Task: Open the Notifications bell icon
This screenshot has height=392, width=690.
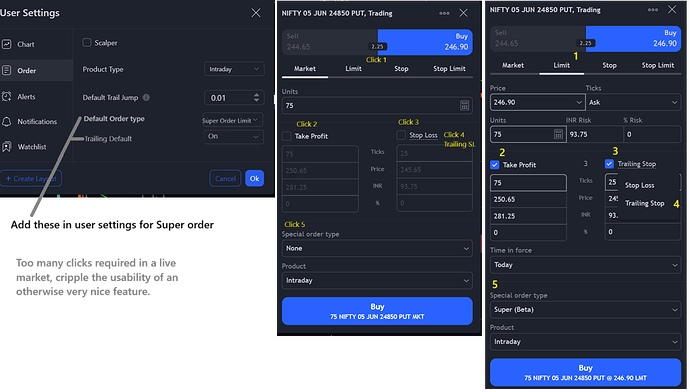Action: click(x=7, y=121)
